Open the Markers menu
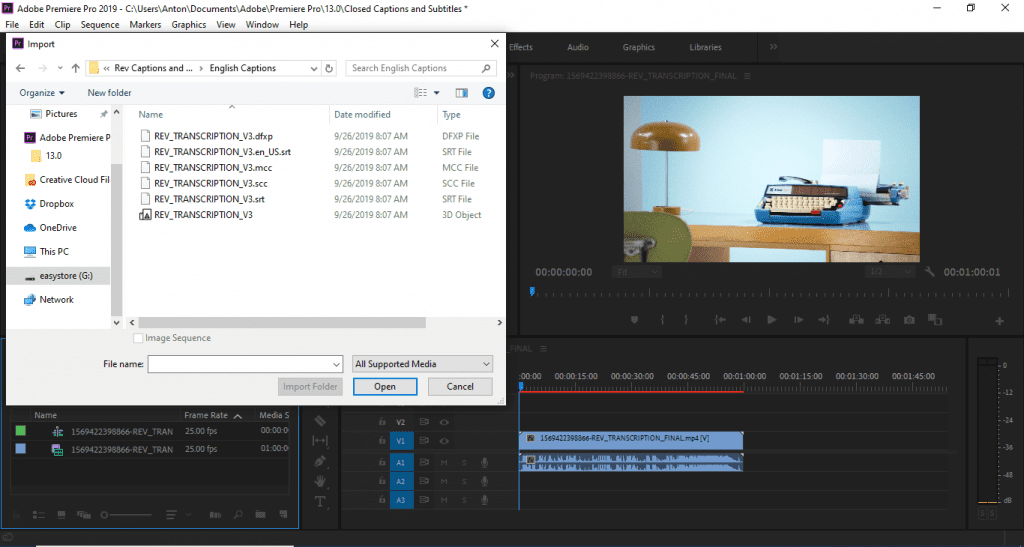 pyautogui.click(x=145, y=24)
